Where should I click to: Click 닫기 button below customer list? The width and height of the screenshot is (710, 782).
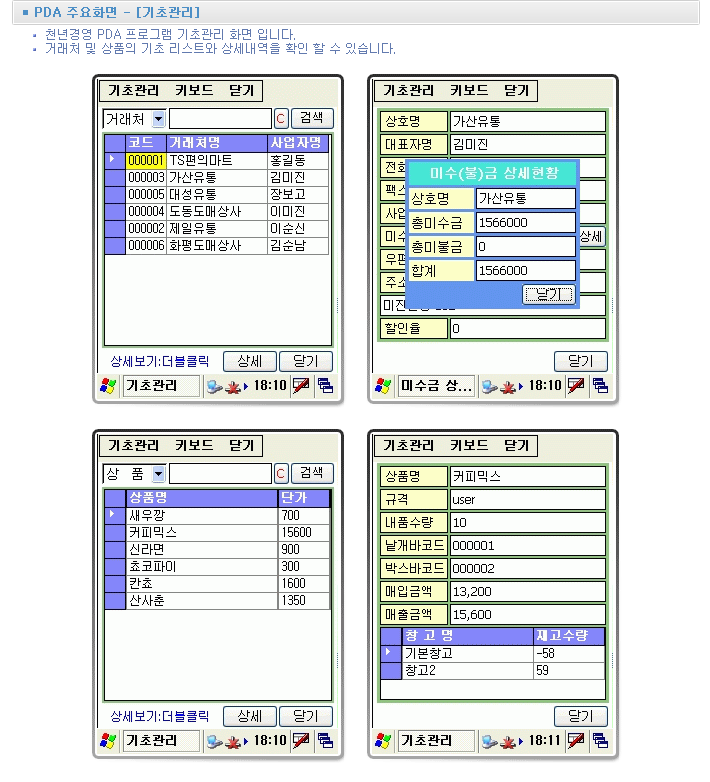pos(306,361)
